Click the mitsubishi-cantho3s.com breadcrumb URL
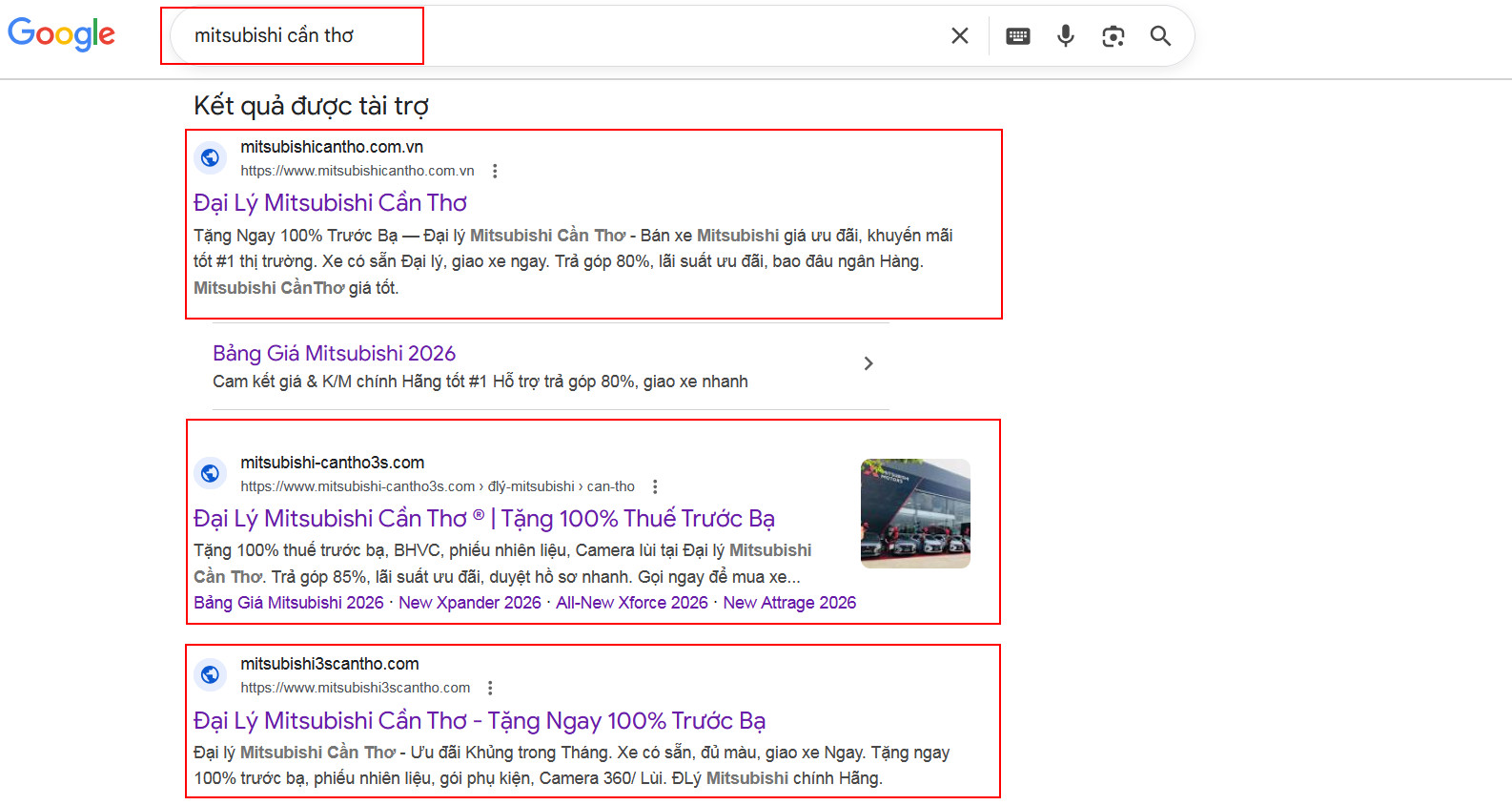Screen dimensions: 1512x805 pyautogui.click(x=438, y=486)
